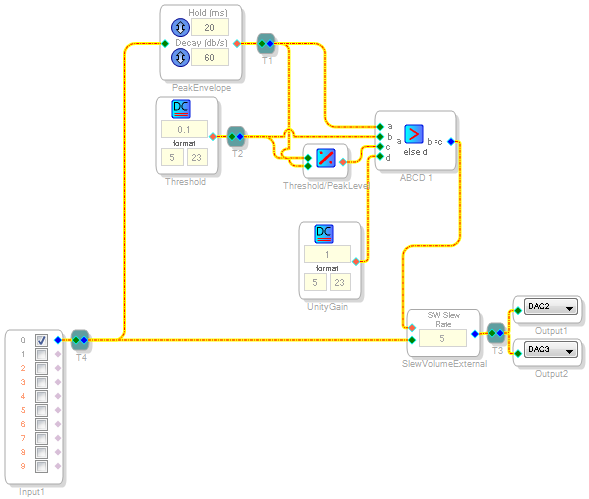Click UnityGain format field showing 5
This screenshot has width=589, height=499.
(x=315, y=282)
